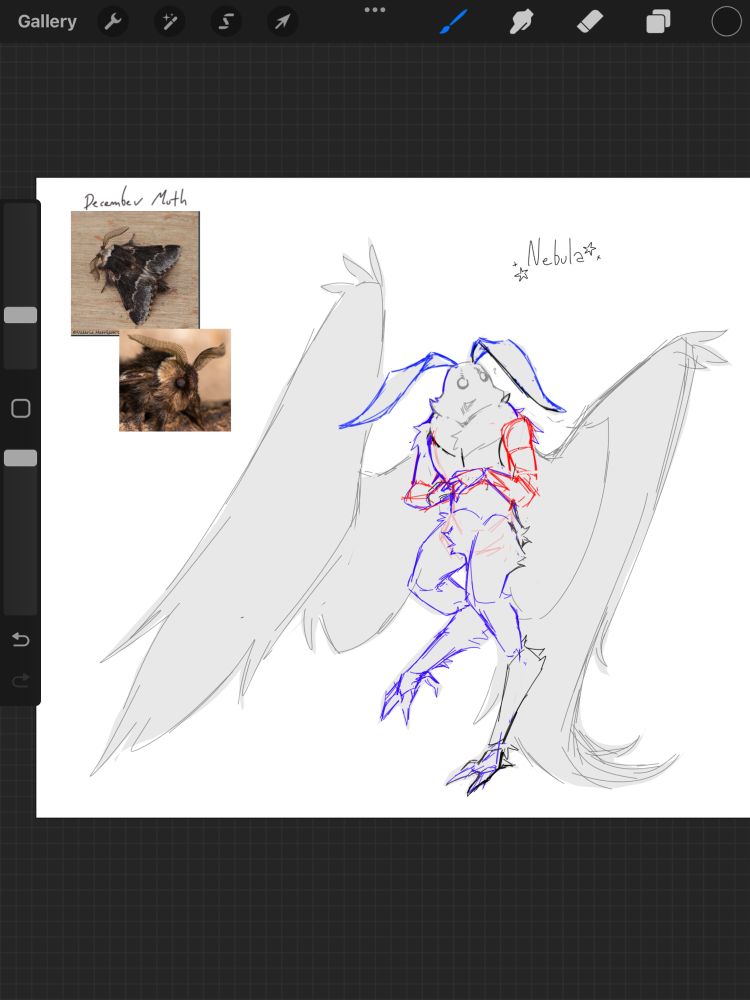Tap the handwritten "Nebula" text on canvas
The width and height of the screenshot is (750, 1000).
pos(555,255)
